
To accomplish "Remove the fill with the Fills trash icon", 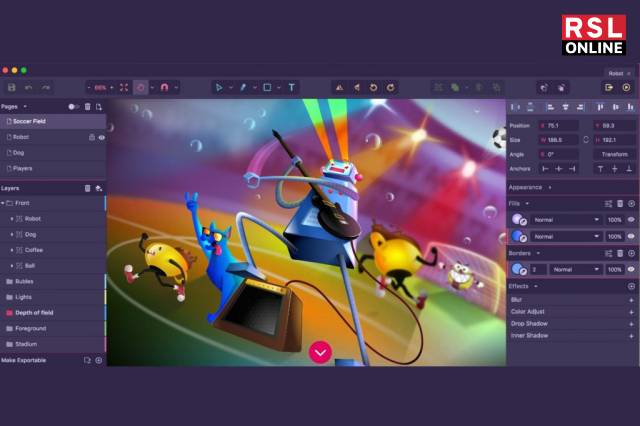I will 620,204.
